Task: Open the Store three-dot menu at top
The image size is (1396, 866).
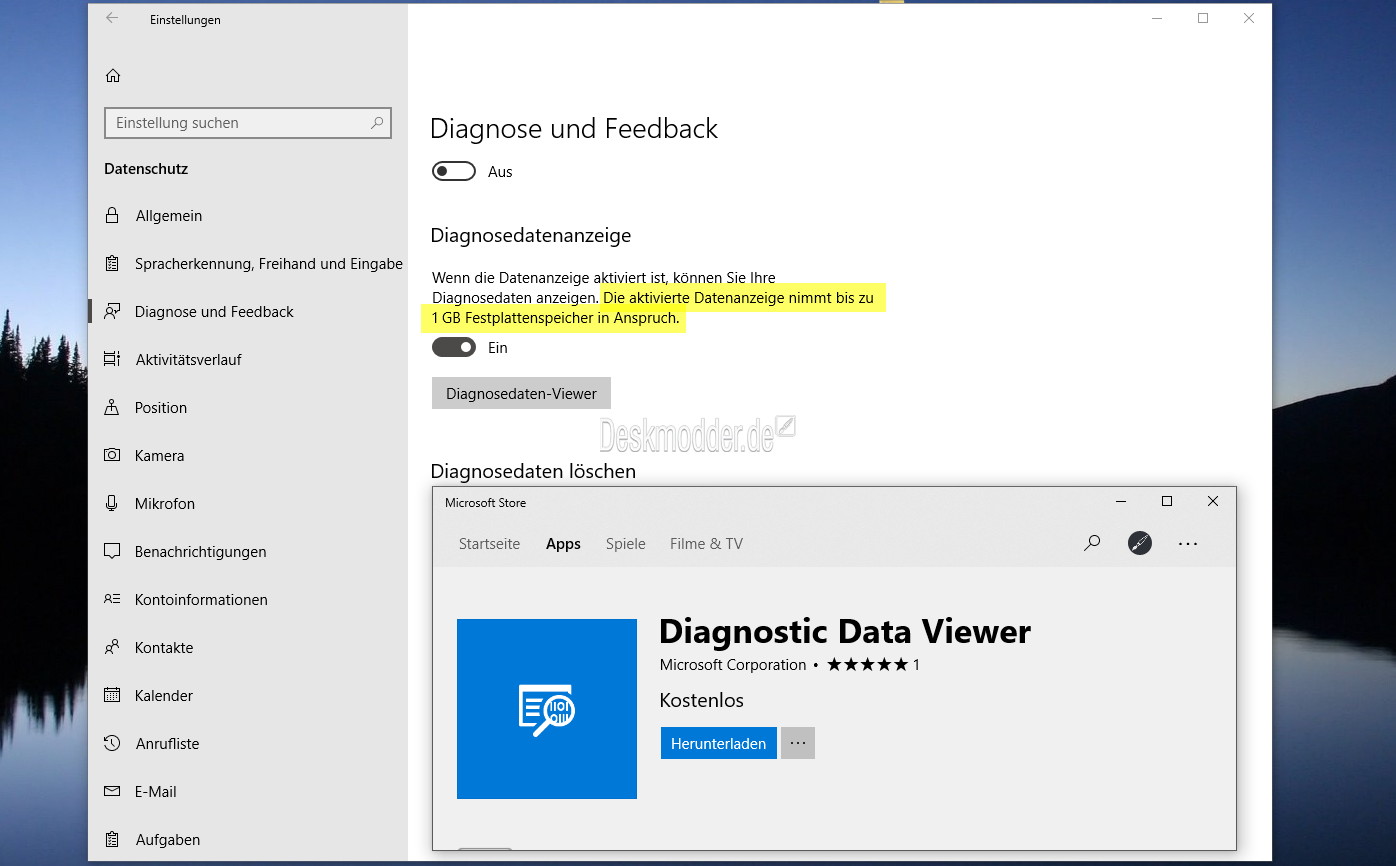Action: pos(1188,544)
